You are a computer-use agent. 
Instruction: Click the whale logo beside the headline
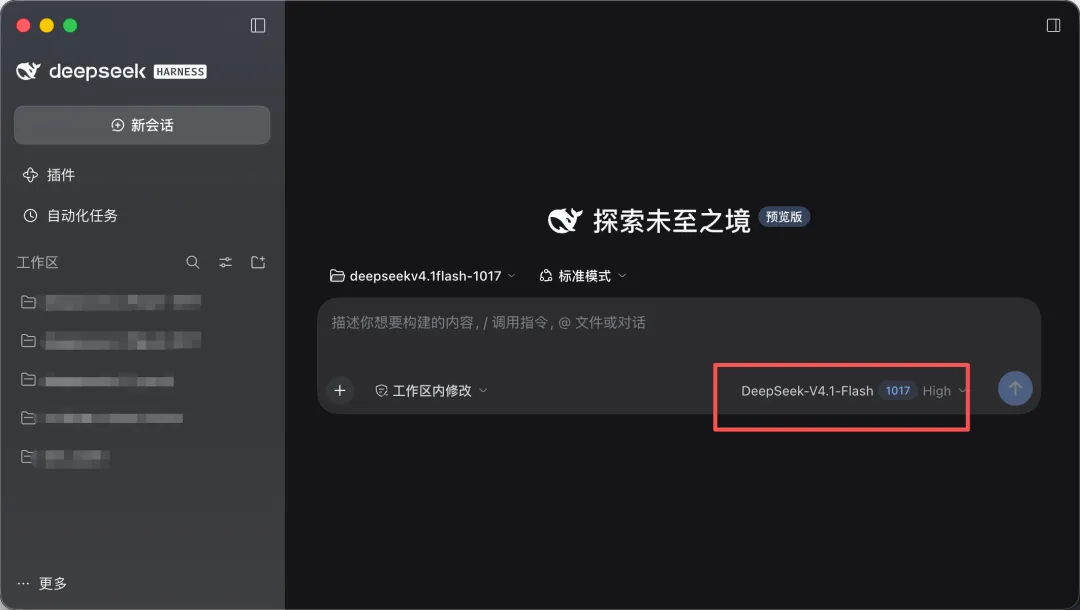[565, 221]
